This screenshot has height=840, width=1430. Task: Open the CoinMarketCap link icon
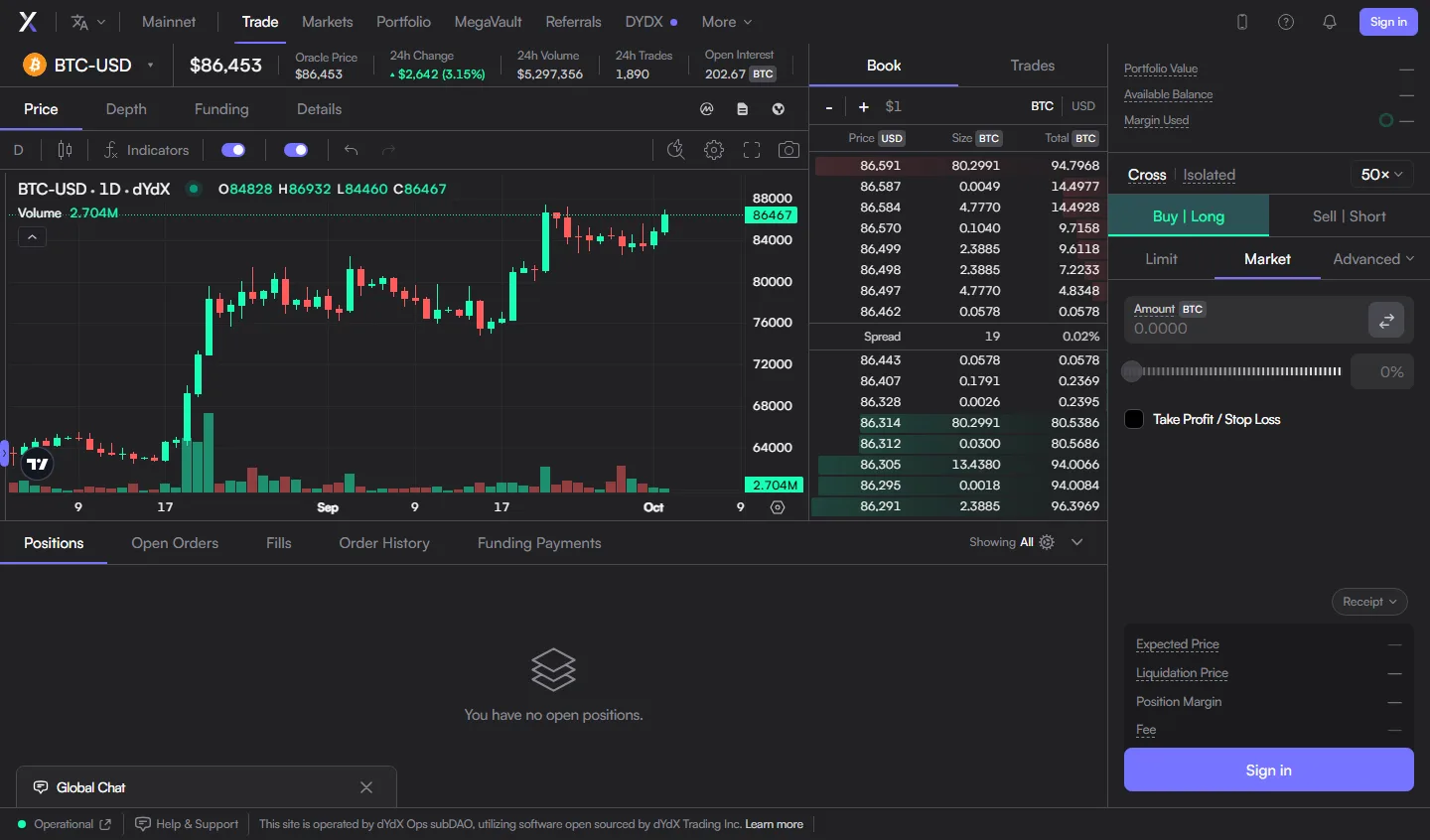click(707, 109)
